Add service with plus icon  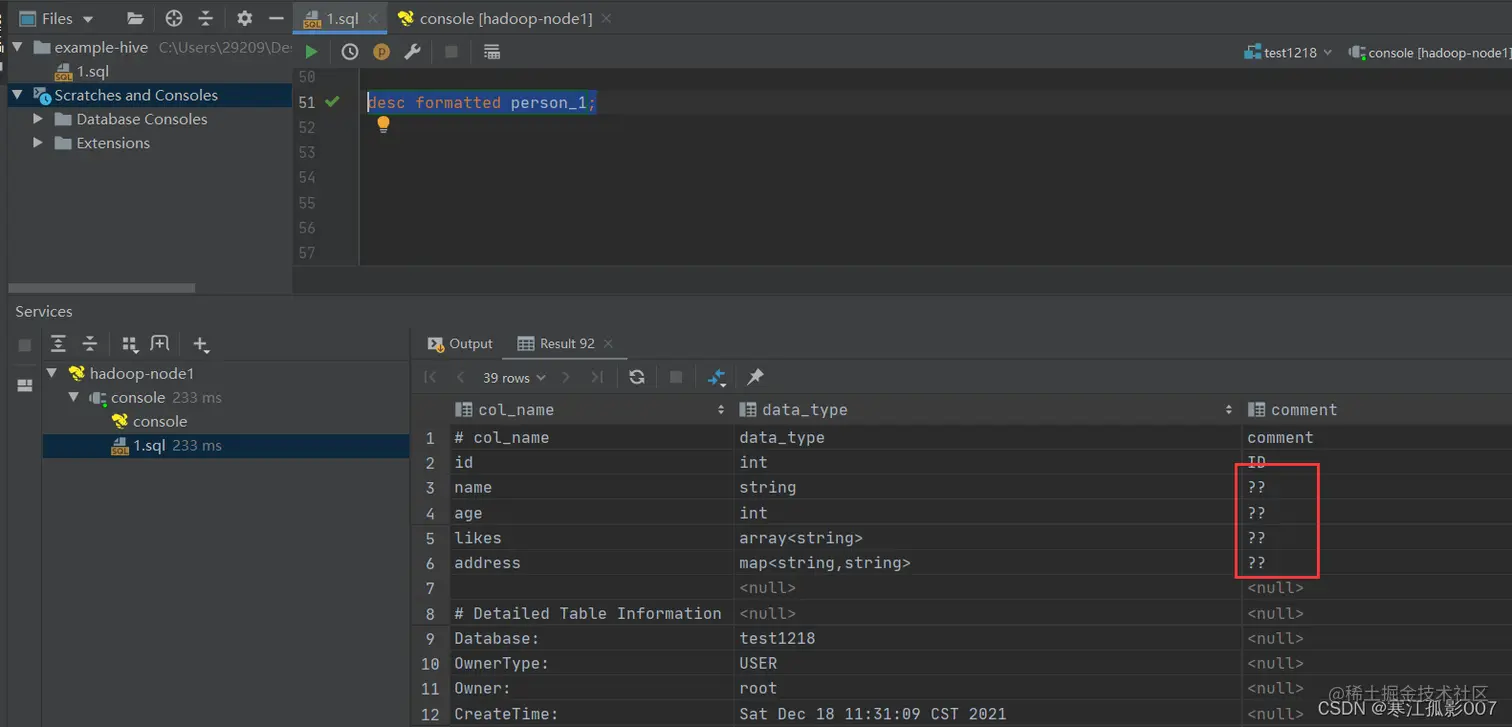(200, 345)
